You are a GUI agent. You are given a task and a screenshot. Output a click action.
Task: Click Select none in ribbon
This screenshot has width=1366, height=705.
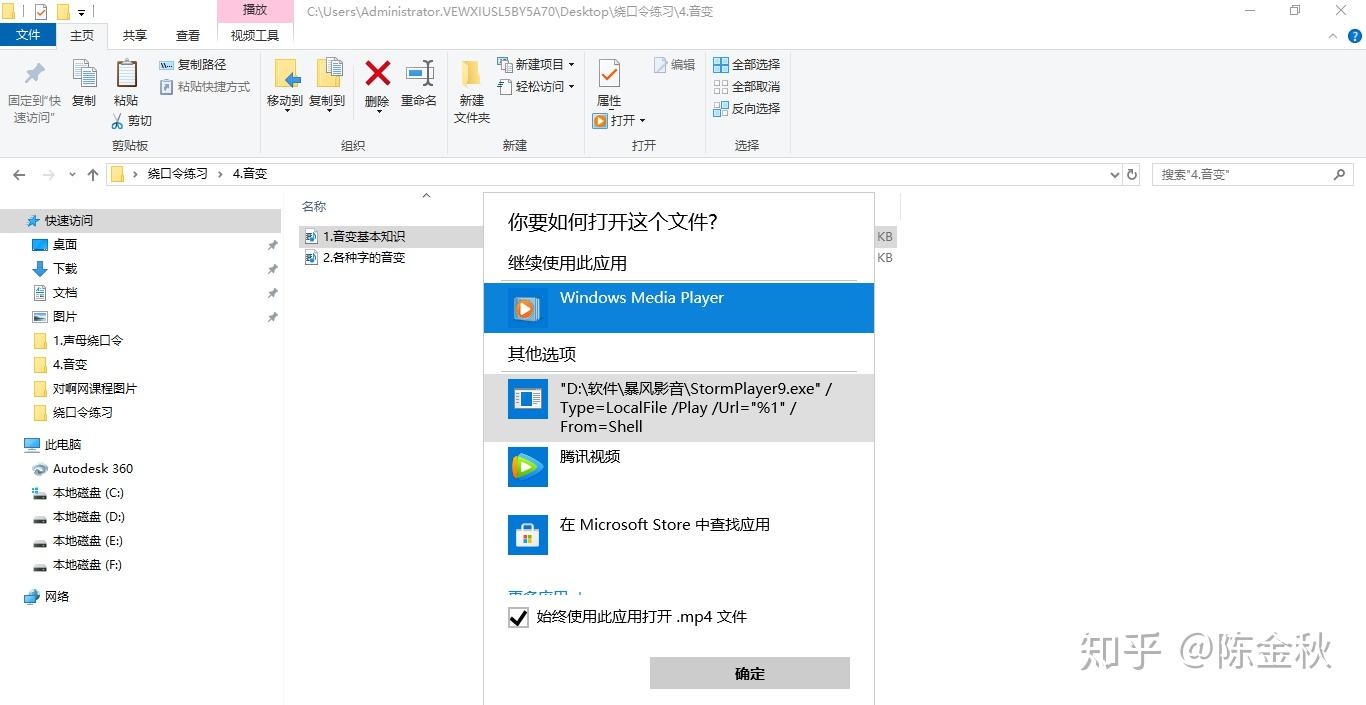(x=746, y=87)
